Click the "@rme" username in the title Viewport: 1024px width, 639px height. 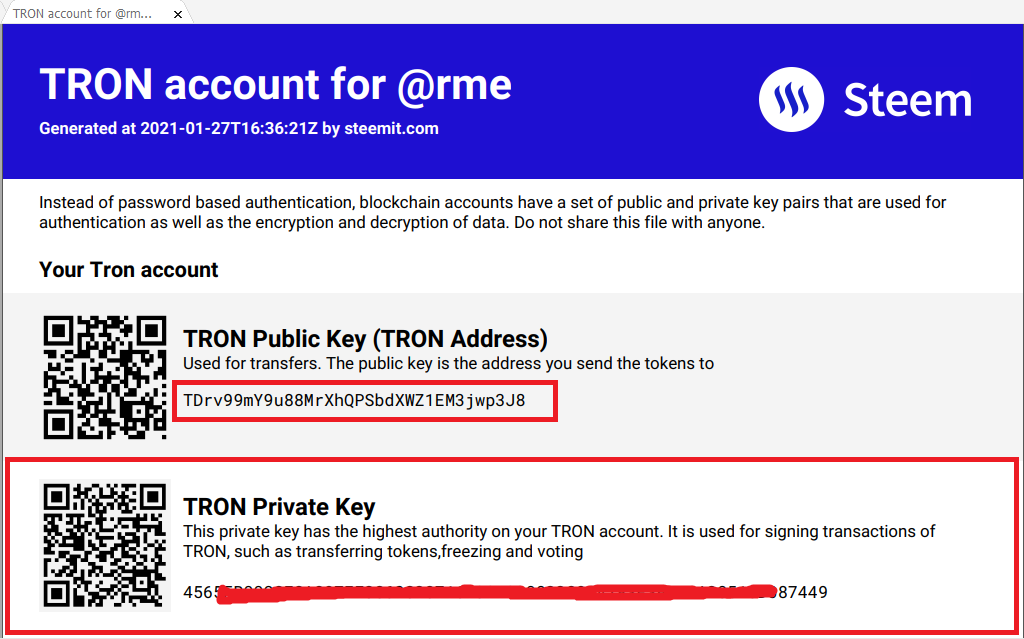click(x=454, y=86)
